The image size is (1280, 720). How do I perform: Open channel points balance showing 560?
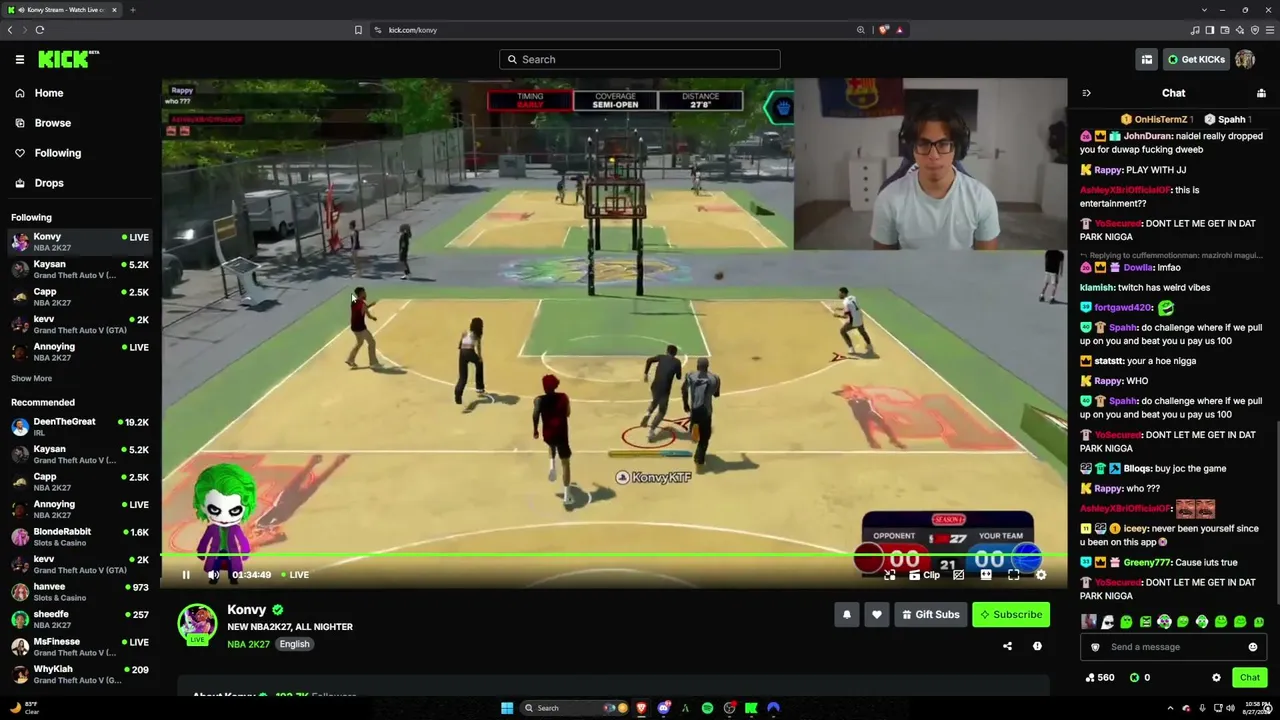[x=1099, y=678]
